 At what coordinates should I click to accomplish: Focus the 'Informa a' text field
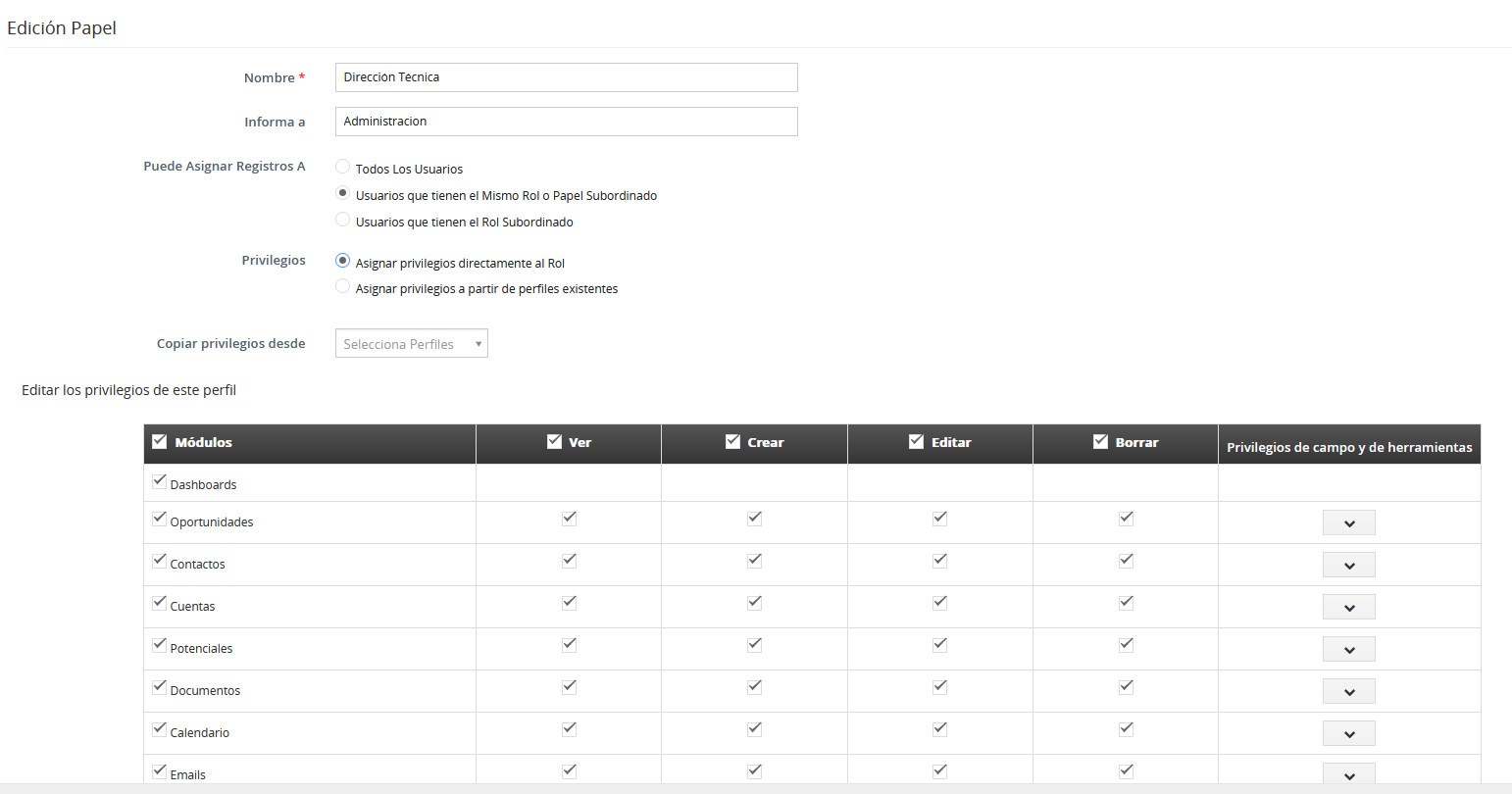point(567,122)
